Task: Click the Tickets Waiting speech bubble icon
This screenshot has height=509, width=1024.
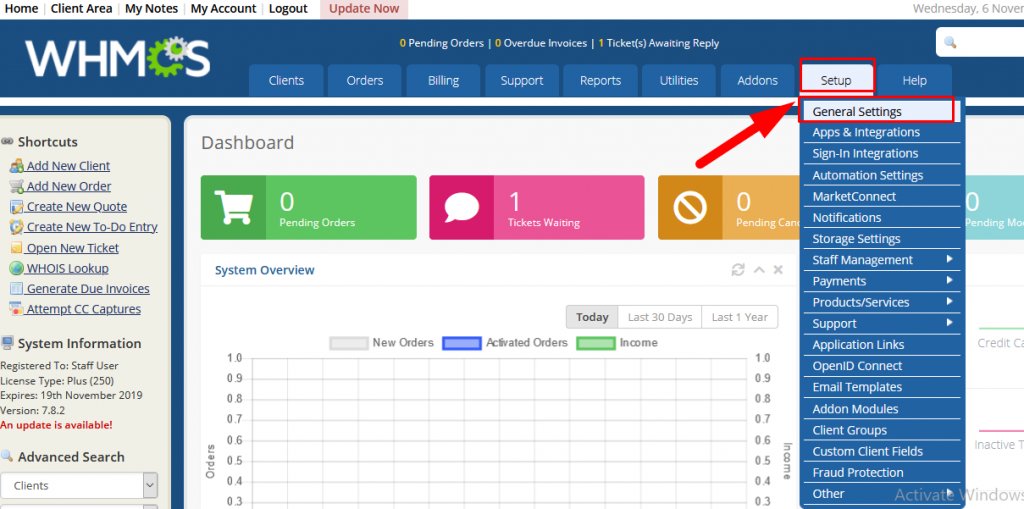Action: (x=461, y=207)
